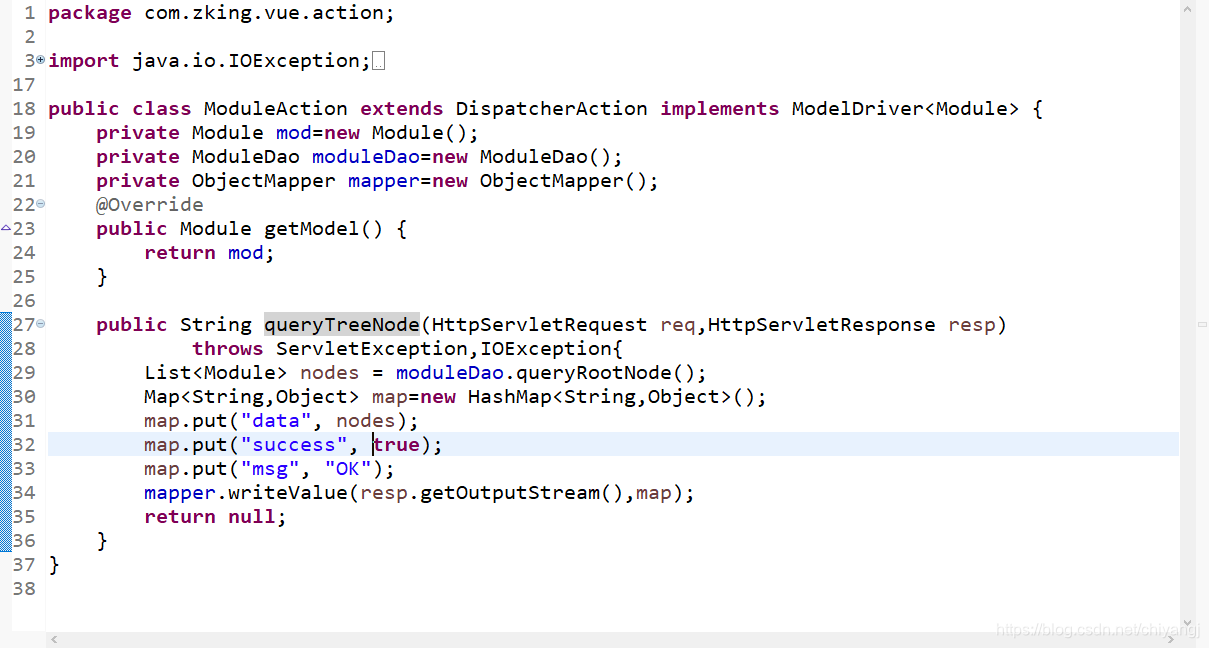Click the 'extends' keyword
The image size is (1209, 648).
tap(402, 108)
